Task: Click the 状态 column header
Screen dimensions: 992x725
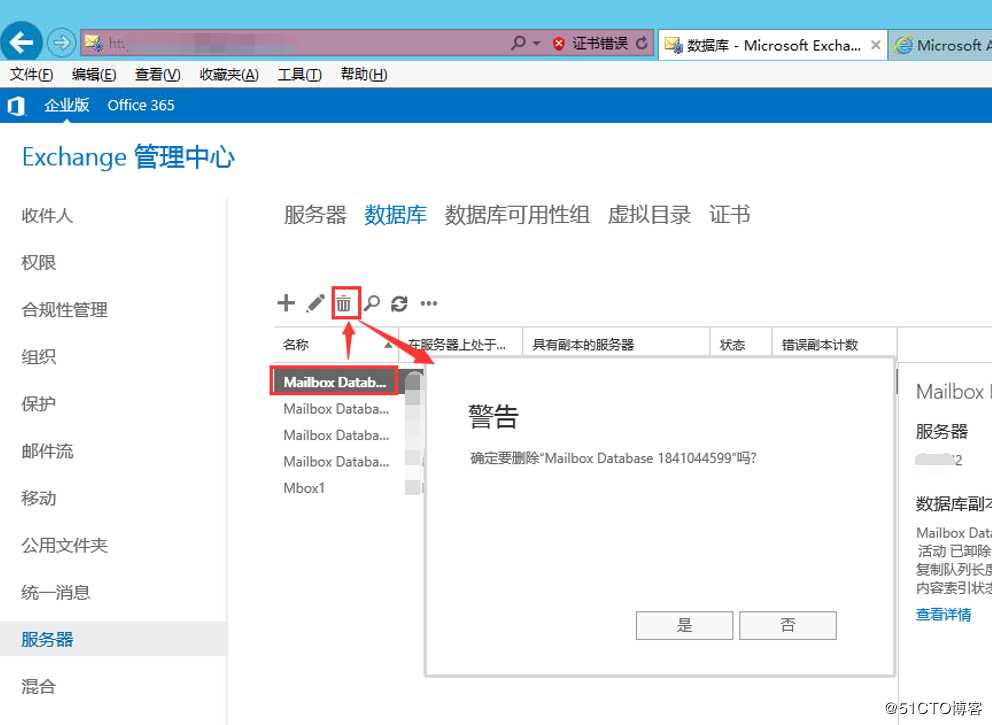Action: (741, 345)
